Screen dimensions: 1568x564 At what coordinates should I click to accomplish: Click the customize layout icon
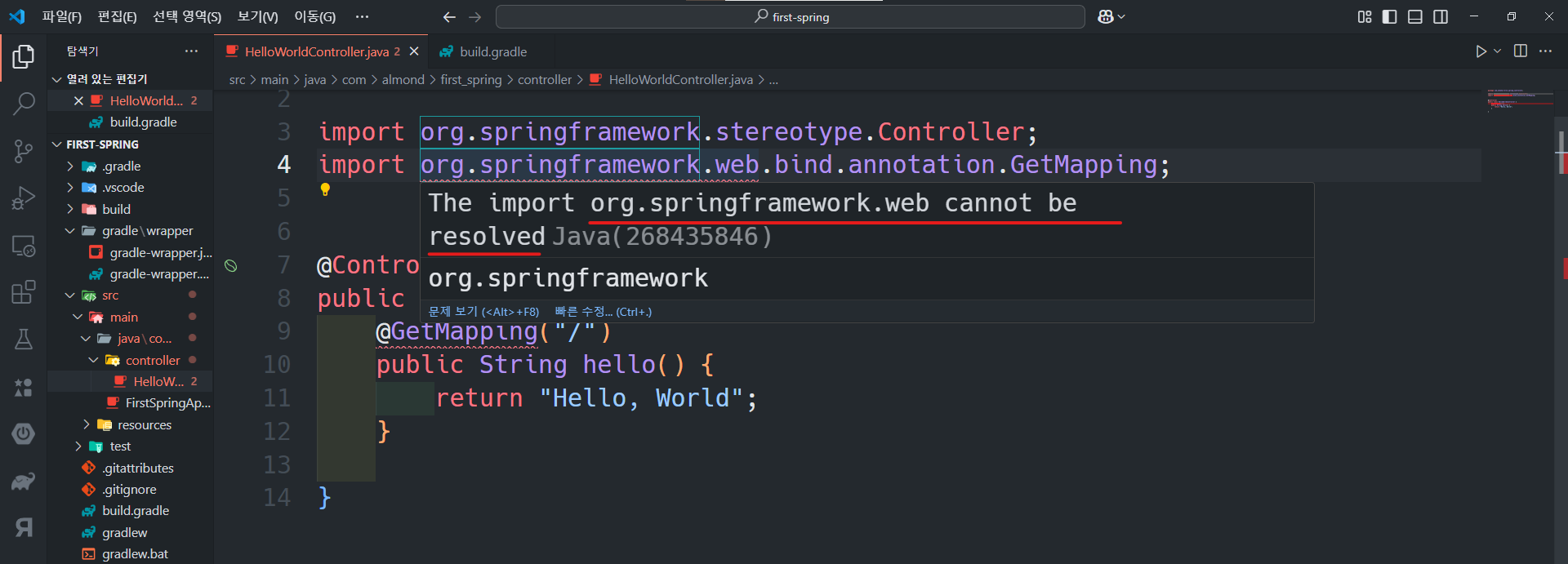pyautogui.click(x=1365, y=16)
